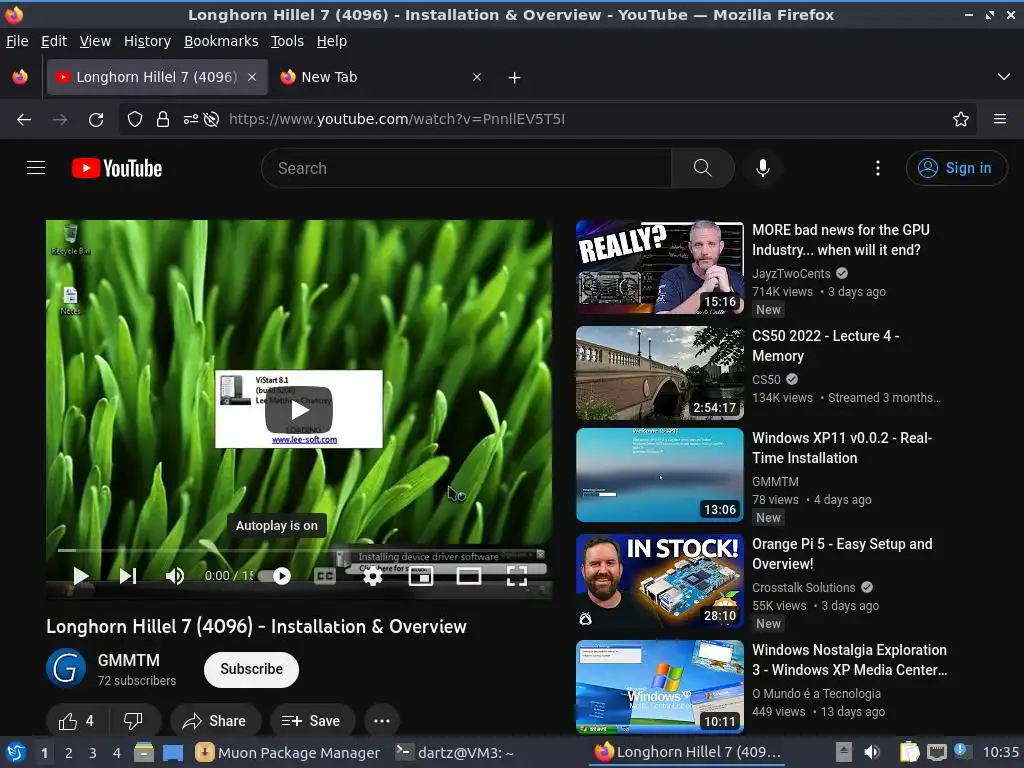Open the Share dialog
This screenshot has width=1024, height=768.
click(215, 721)
